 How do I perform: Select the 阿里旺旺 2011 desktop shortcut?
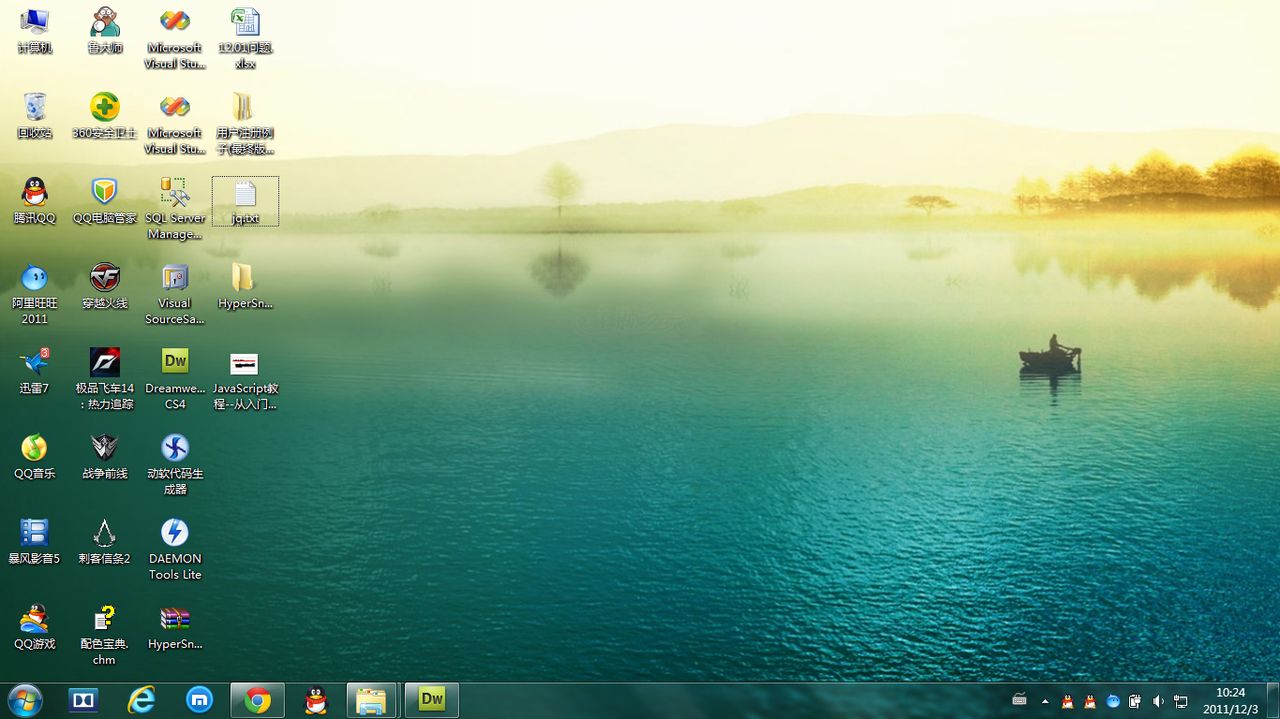coord(34,294)
